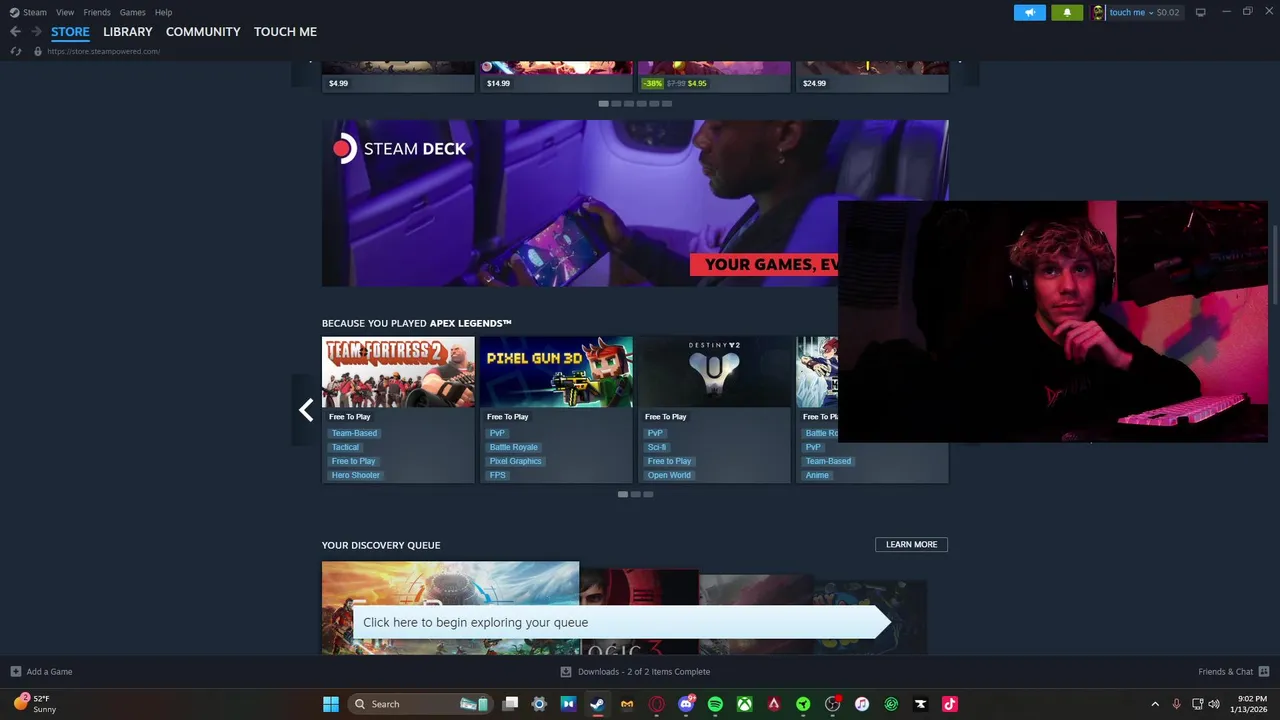Open Xbox app from the taskbar
The height and width of the screenshot is (720, 1280).
tap(745, 704)
